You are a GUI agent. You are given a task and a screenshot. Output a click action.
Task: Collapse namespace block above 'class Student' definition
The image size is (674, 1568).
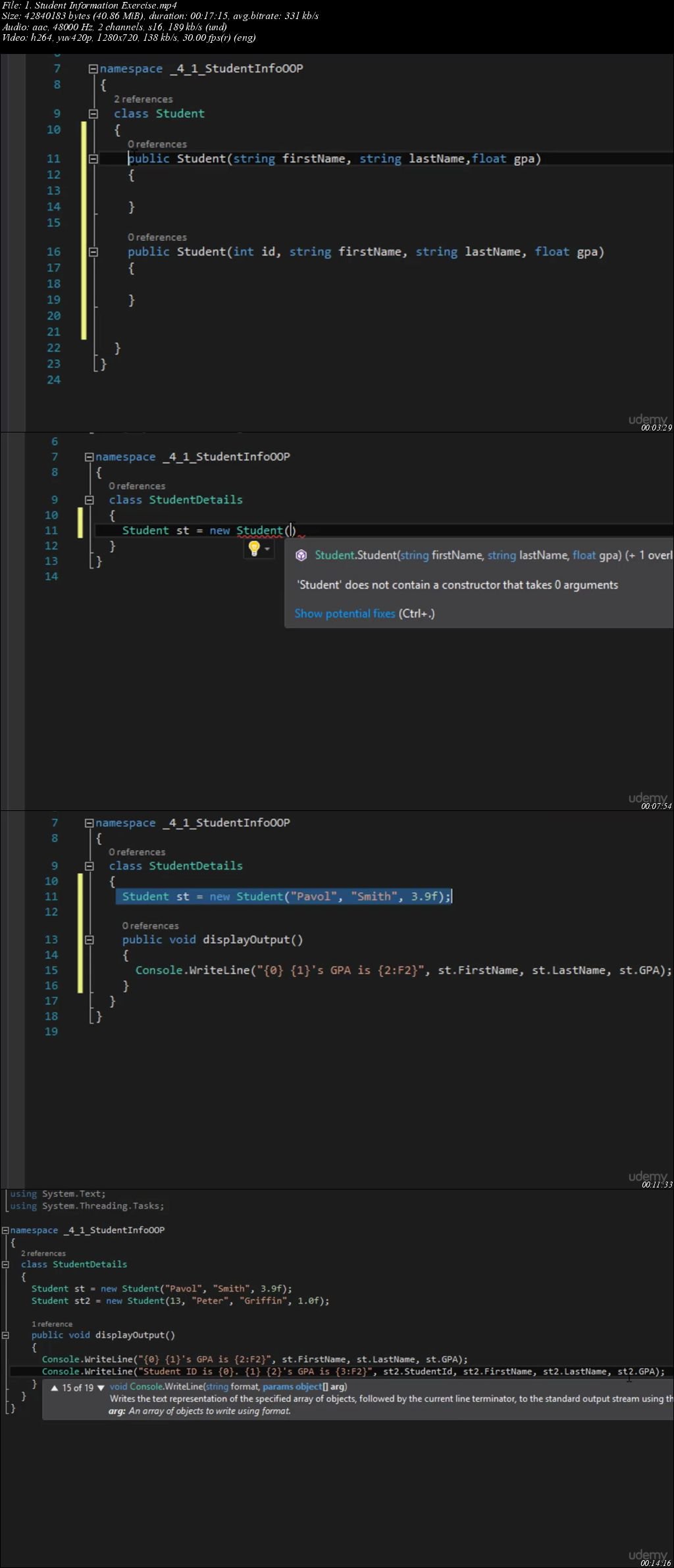tap(93, 68)
